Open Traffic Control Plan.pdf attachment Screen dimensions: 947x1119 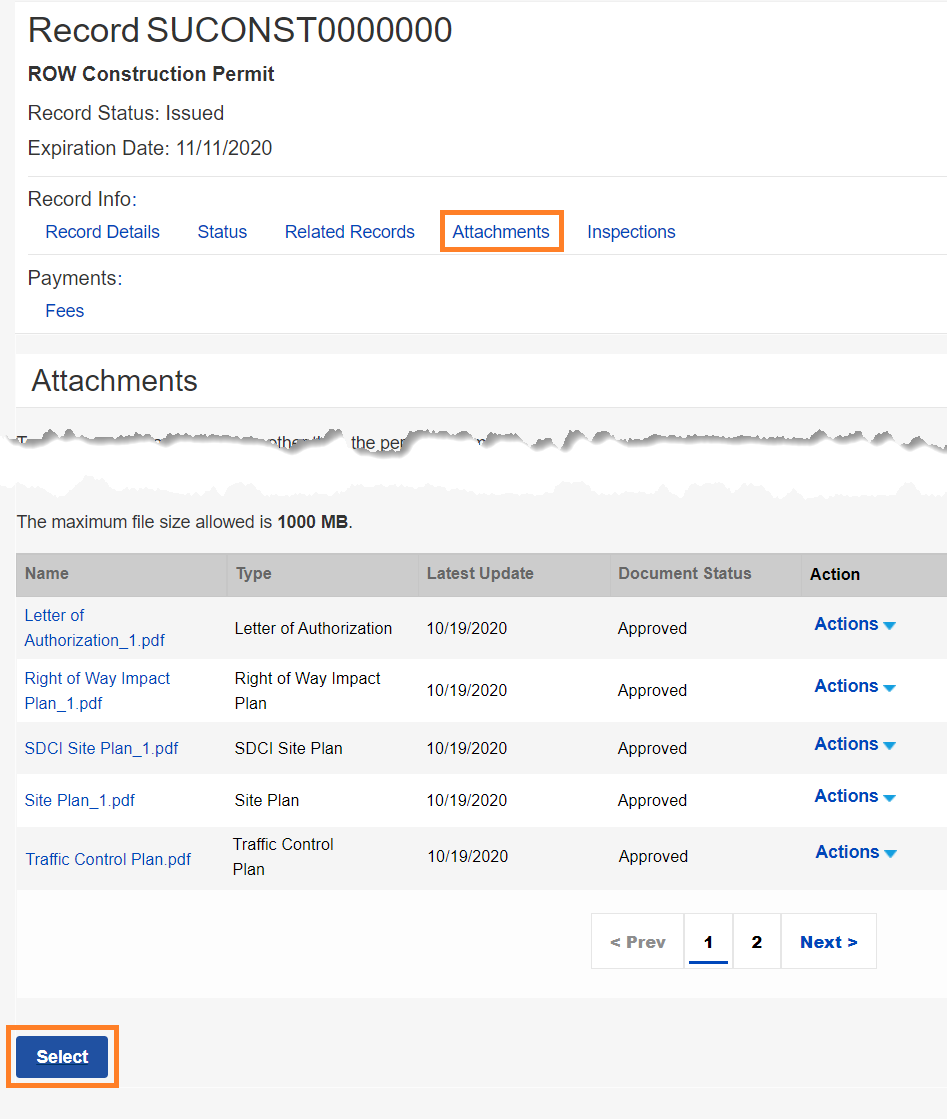point(108,859)
